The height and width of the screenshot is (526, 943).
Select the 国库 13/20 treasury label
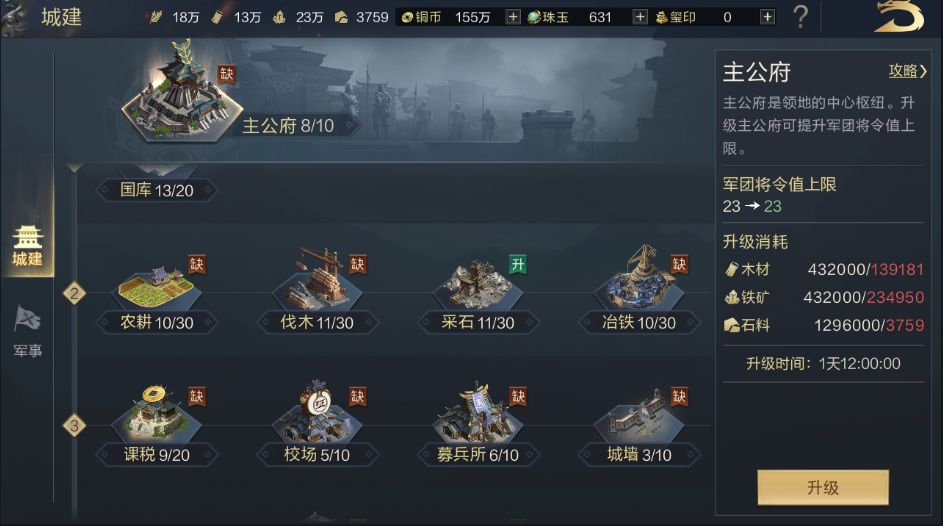click(x=156, y=189)
